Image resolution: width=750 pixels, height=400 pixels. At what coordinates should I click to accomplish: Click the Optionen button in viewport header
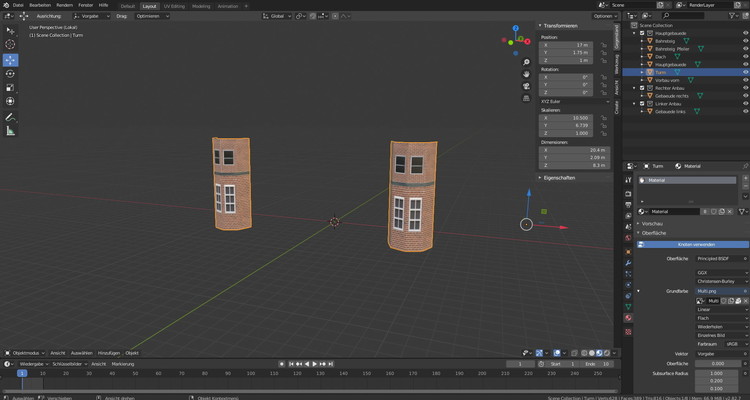603,16
